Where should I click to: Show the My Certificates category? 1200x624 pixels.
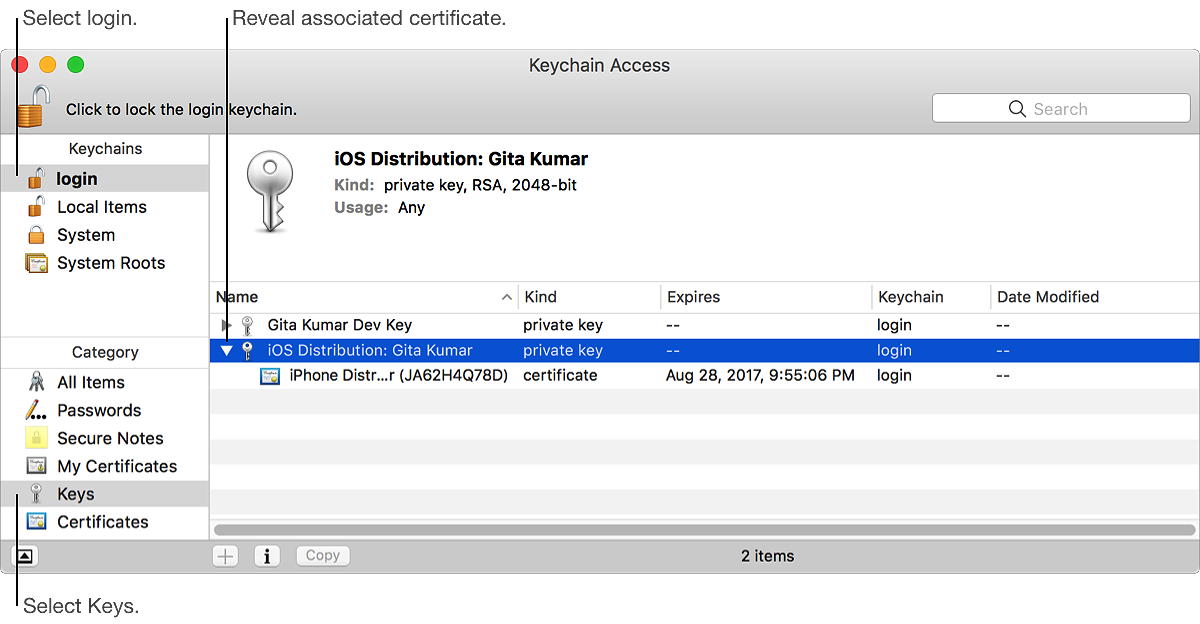[x=117, y=466]
